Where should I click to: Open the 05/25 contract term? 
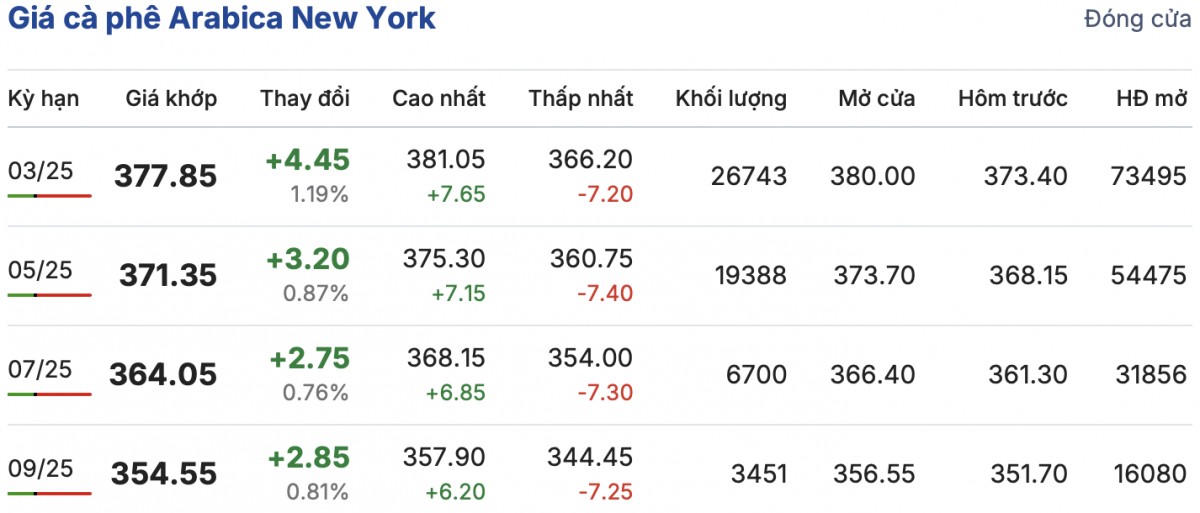point(41,270)
